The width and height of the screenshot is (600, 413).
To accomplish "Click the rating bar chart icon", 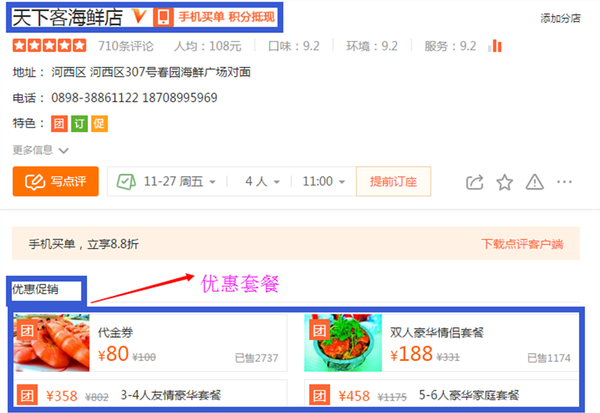I will coord(495,46).
